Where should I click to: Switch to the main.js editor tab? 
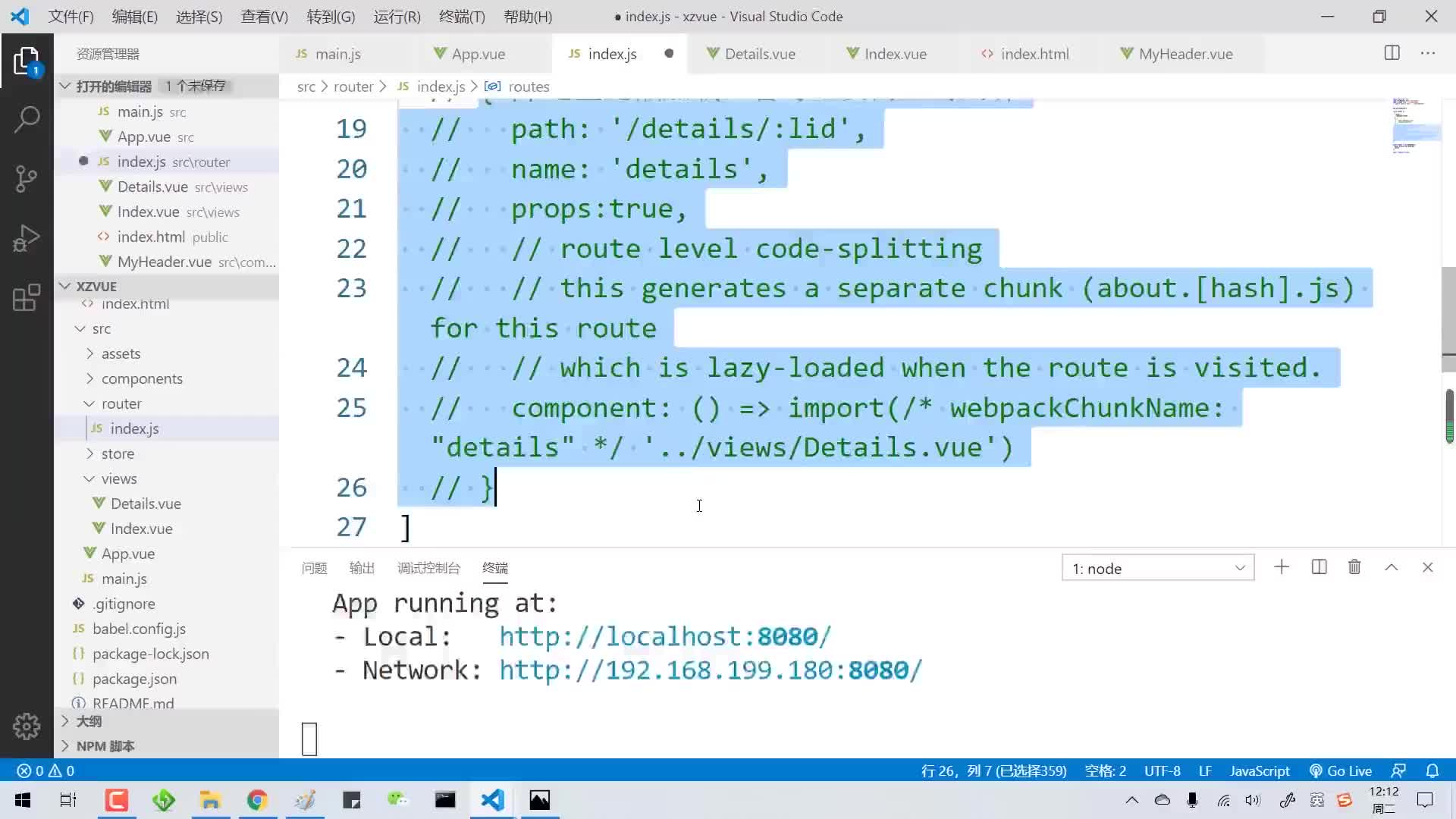pyautogui.click(x=337, y=54)
